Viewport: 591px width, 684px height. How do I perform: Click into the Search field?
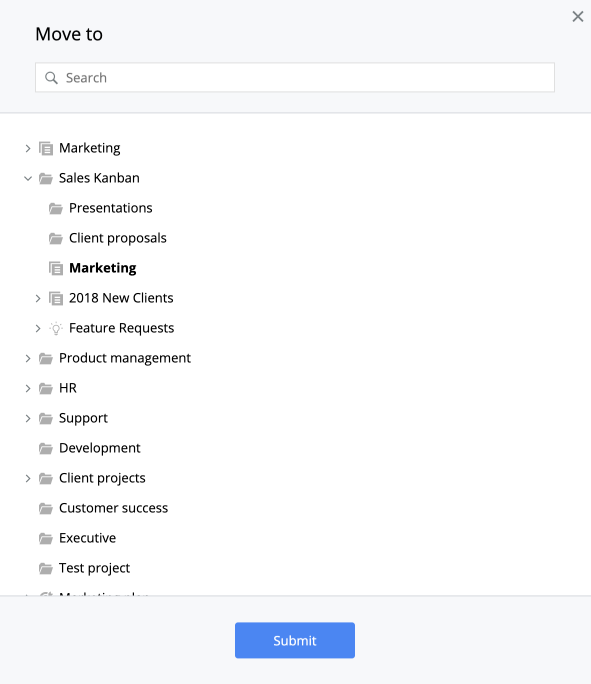[295, 78]
